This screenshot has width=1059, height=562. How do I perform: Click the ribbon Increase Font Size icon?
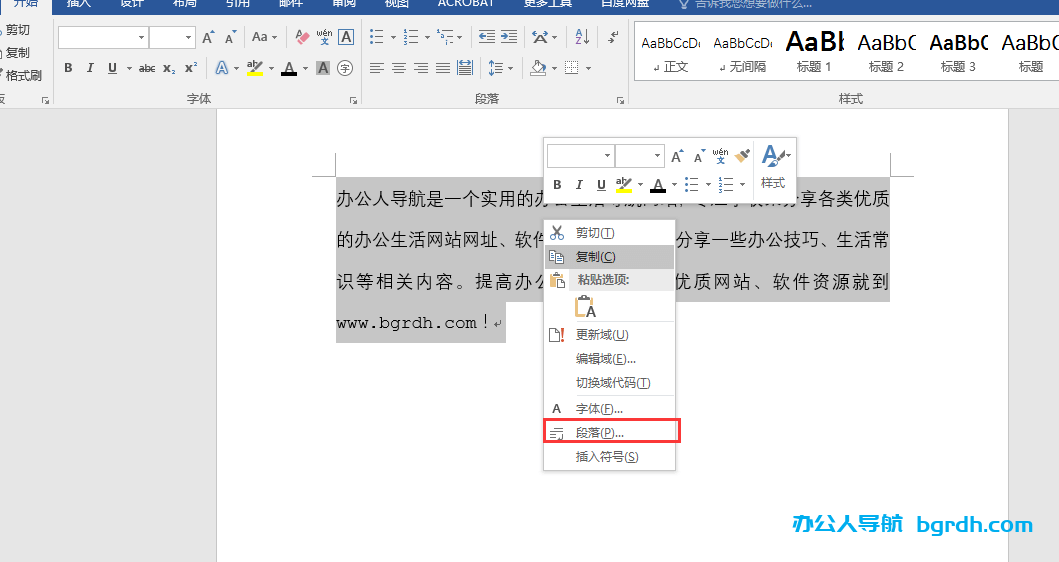click(x=208, y=37)
